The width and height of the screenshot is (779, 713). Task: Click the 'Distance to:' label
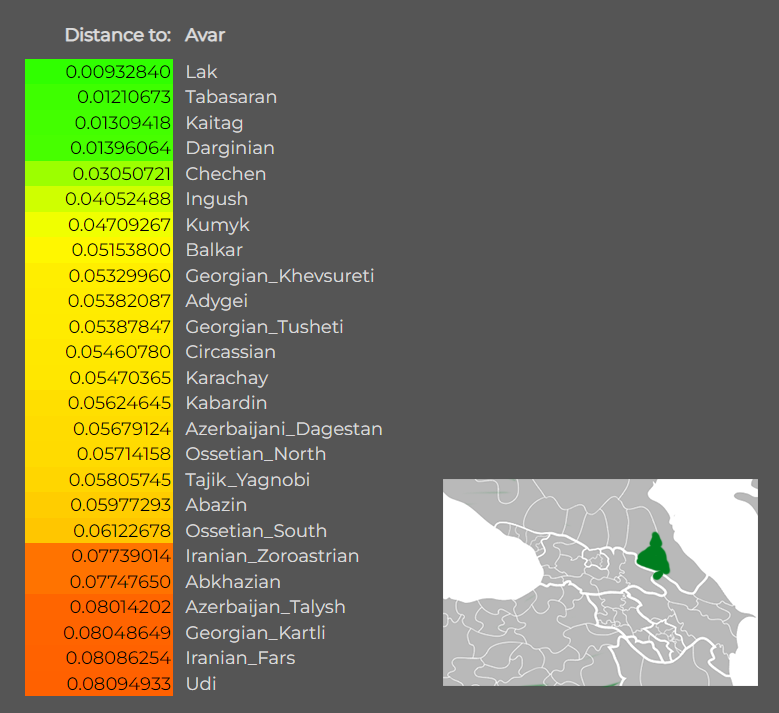click(x=118, y=35)
